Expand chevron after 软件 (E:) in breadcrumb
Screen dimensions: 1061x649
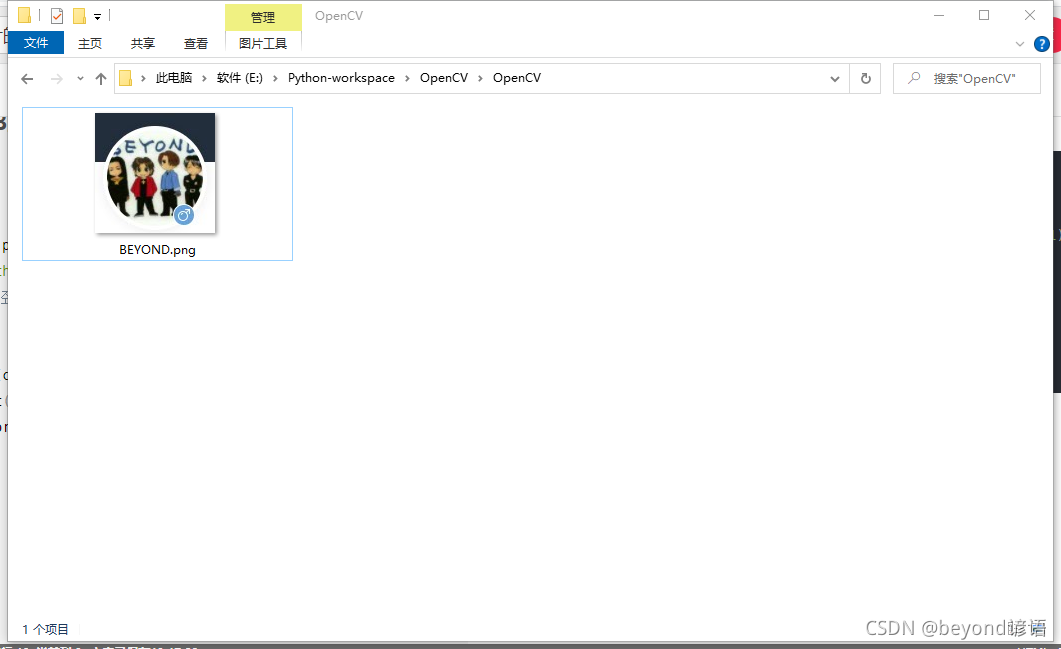click(275, 79)
